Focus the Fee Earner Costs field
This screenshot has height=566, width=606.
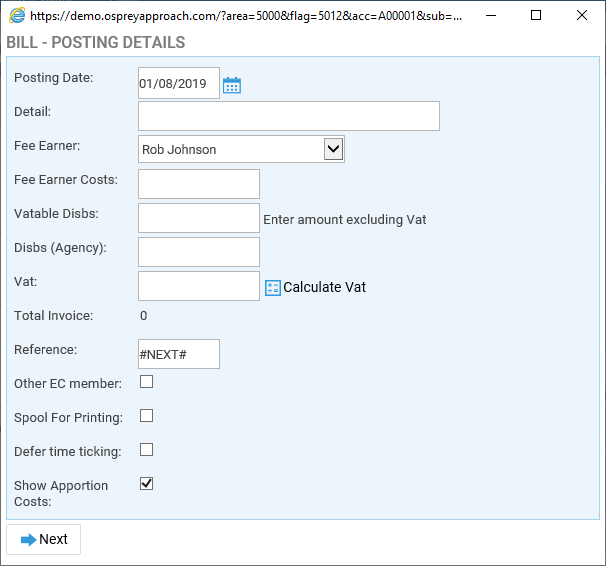(199, 184)
